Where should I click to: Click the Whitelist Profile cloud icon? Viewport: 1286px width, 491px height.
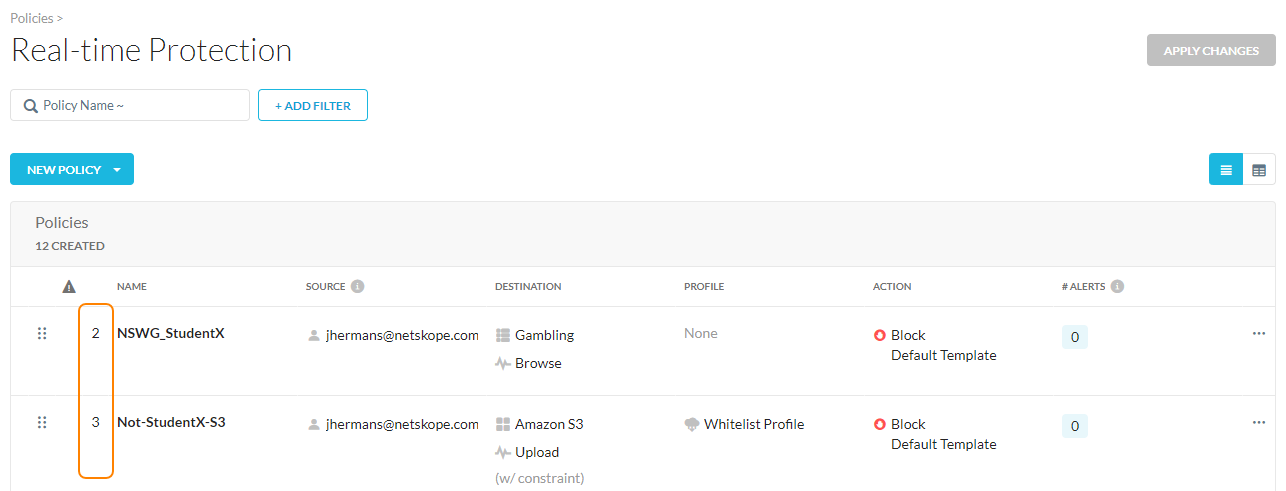(692, 425)
